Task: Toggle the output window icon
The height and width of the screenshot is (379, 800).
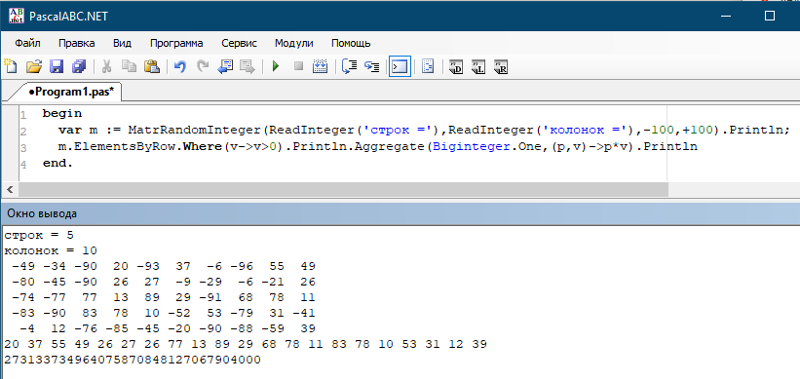Action: (399, 66)
